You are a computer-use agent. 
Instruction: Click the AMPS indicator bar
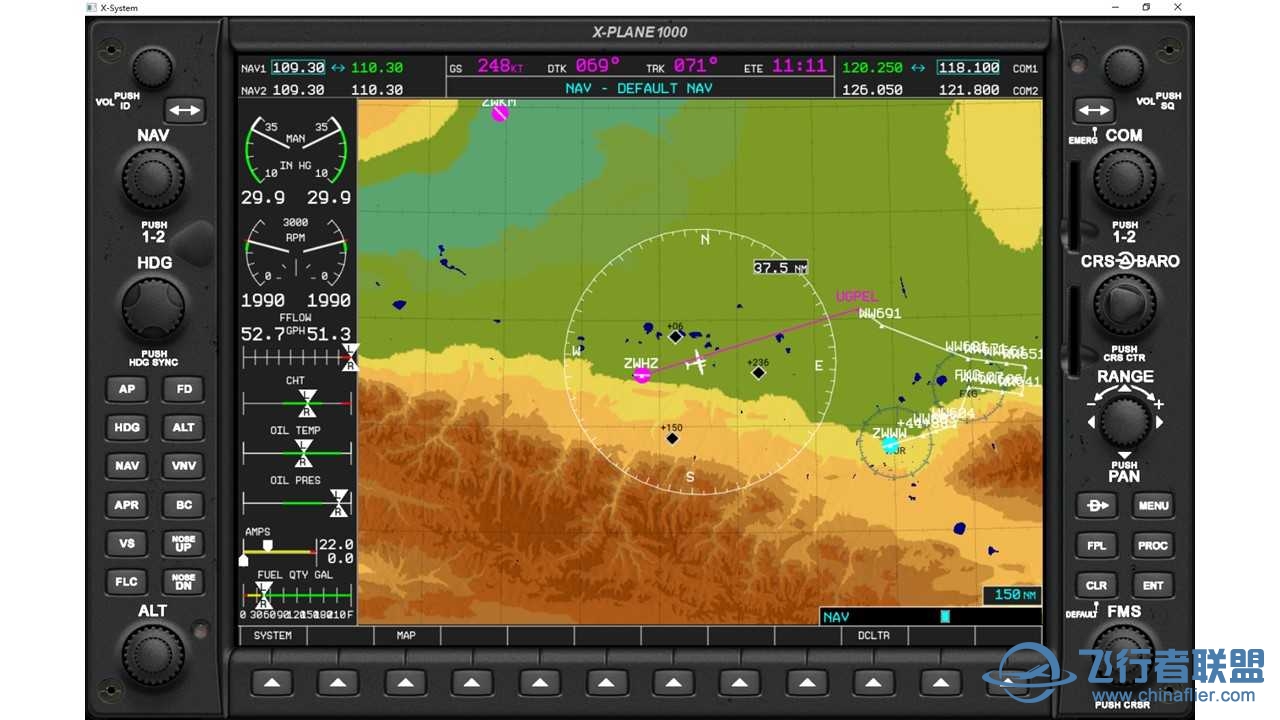click(x=278, y=551)
